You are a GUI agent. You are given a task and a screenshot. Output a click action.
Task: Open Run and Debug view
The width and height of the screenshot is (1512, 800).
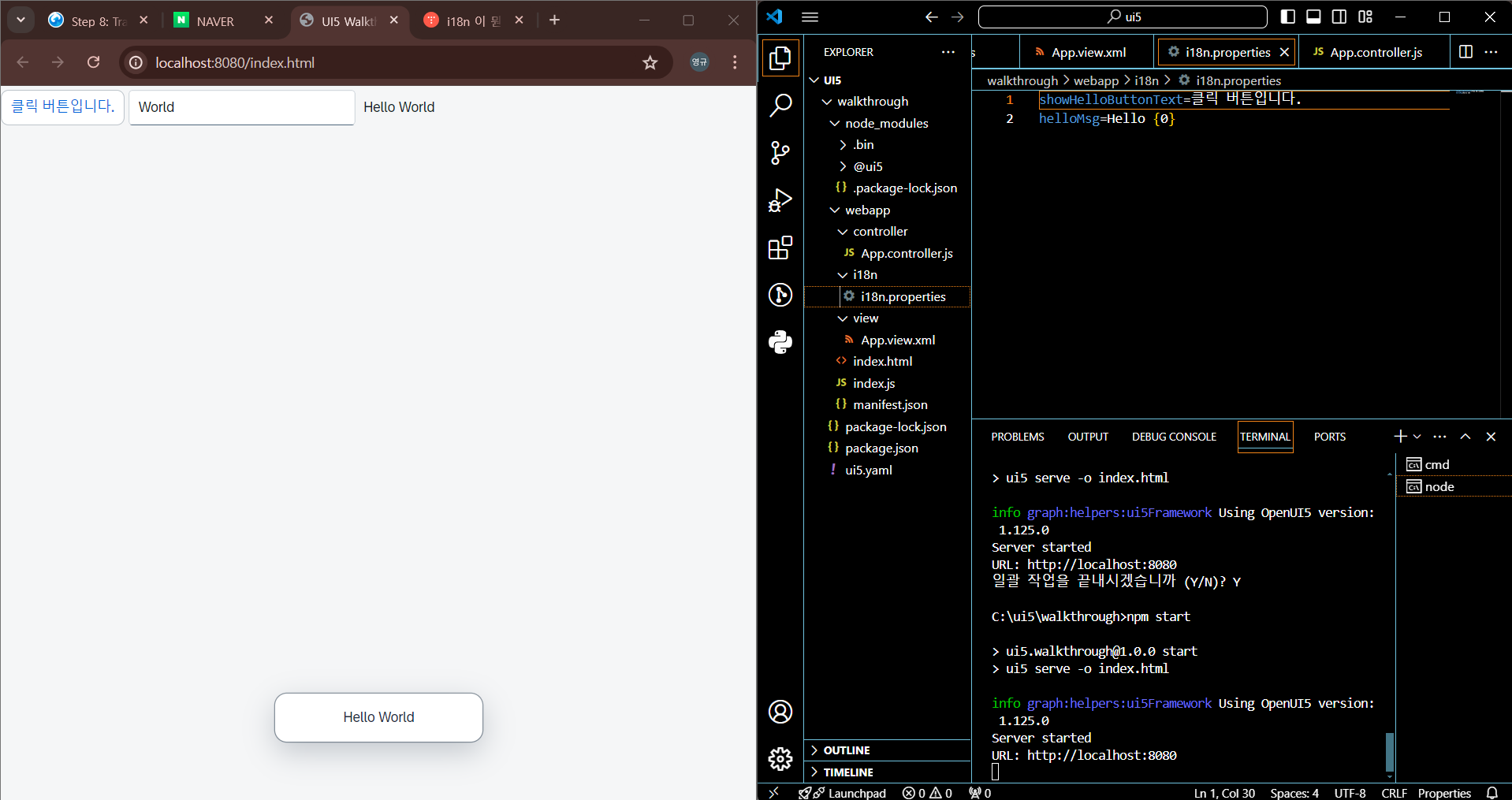[780, 200]
